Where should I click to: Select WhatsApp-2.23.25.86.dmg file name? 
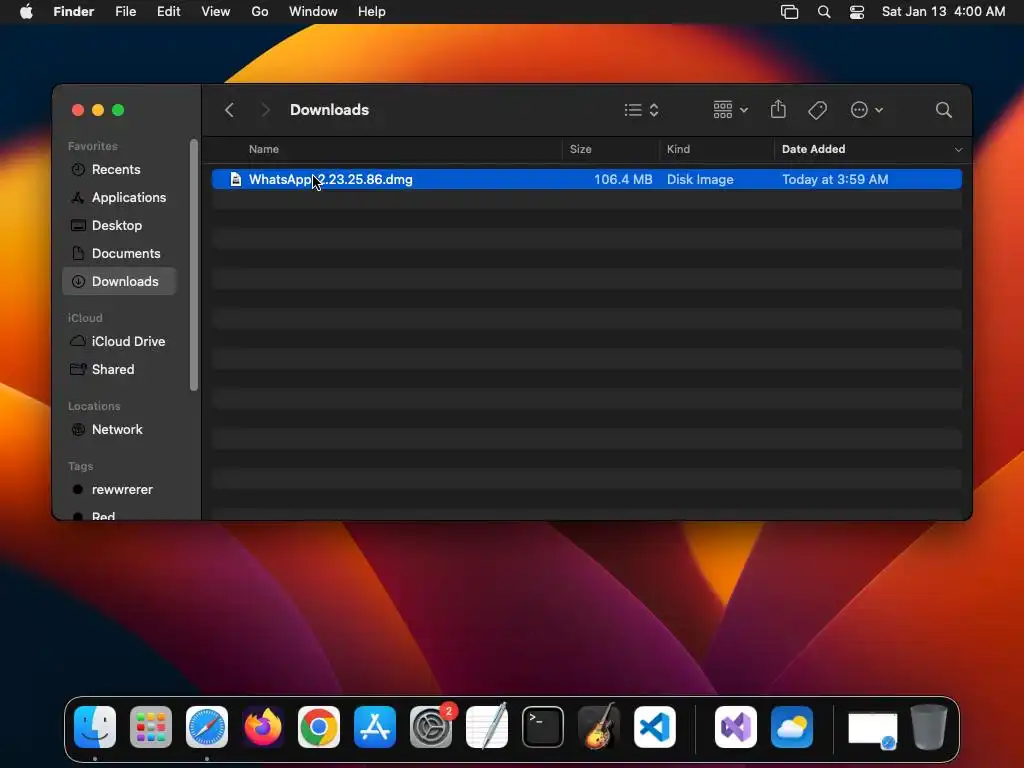tap(330, 179)
